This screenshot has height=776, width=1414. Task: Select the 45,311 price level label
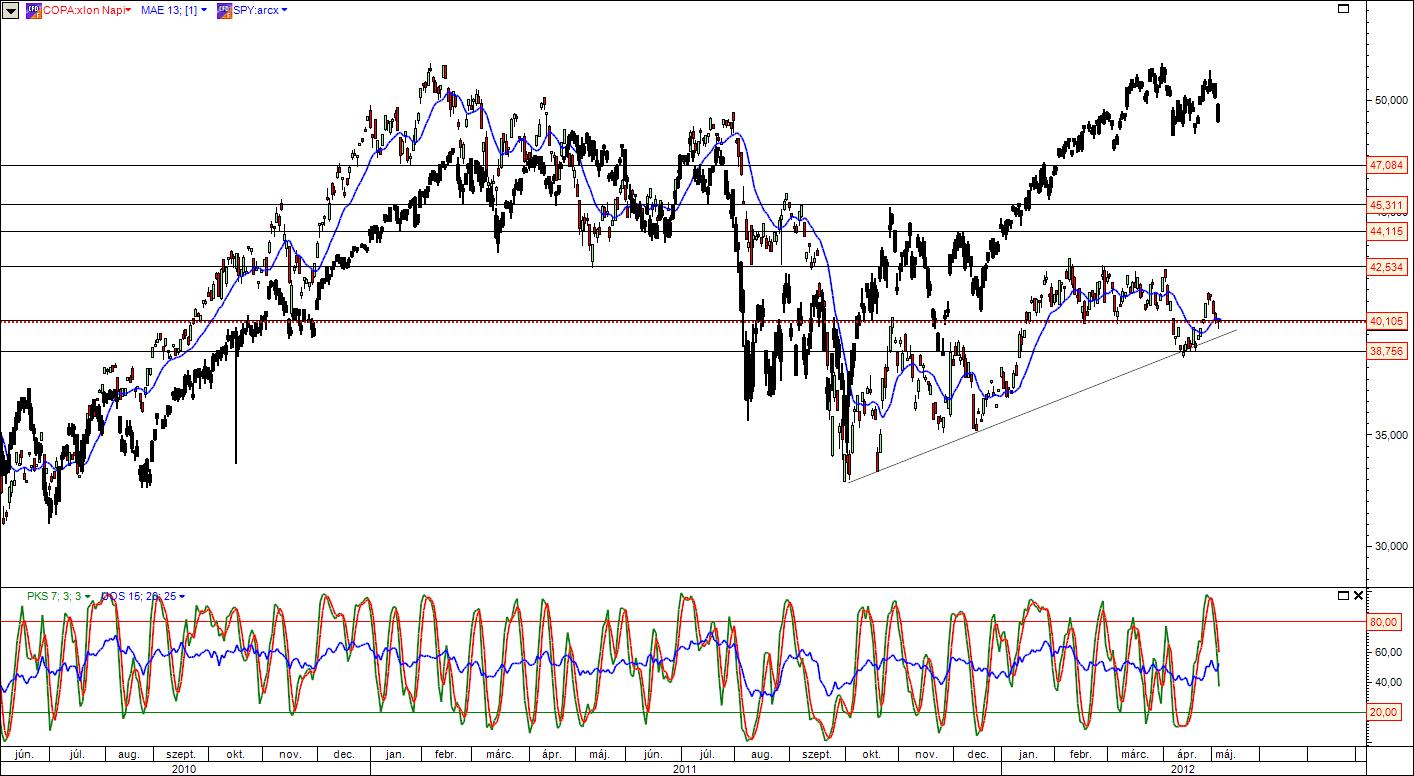tap(1387, 205)
